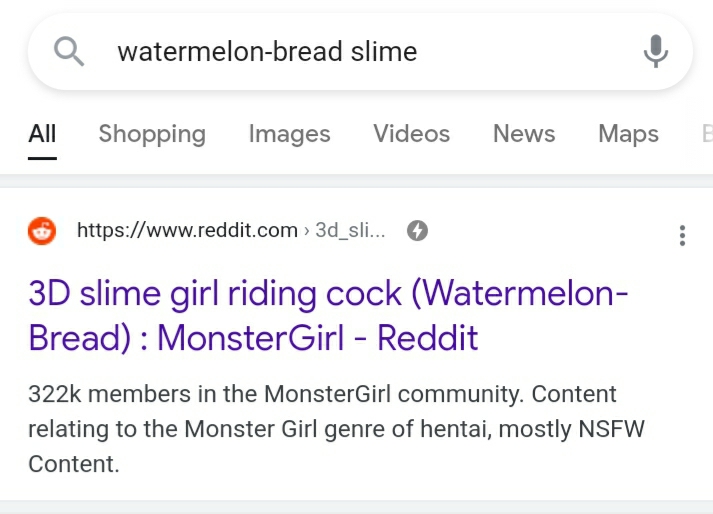
Task: Switch to the Shopping tab
Action: [x=152, y=134]
